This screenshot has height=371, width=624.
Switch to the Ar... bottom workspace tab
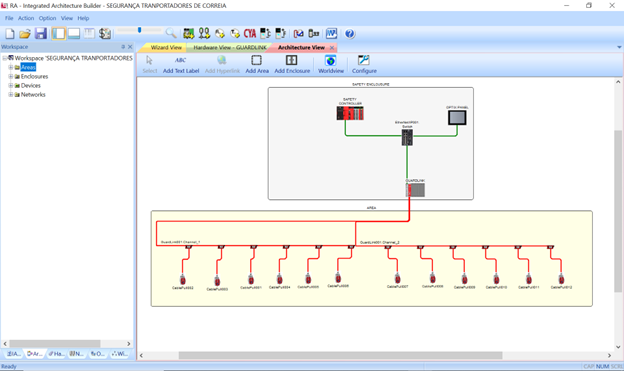coord(35,354)
